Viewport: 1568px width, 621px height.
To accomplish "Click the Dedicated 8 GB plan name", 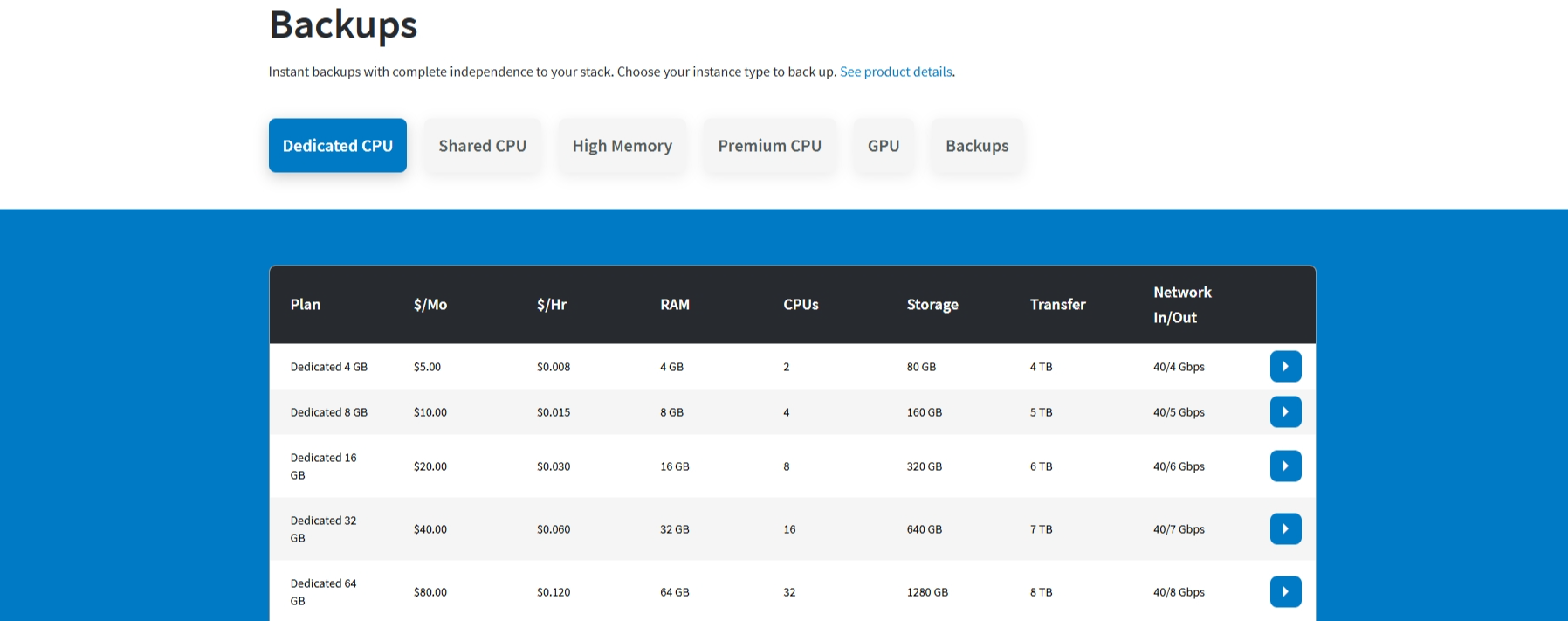I will pyautogui.click(x=329, y=412).
